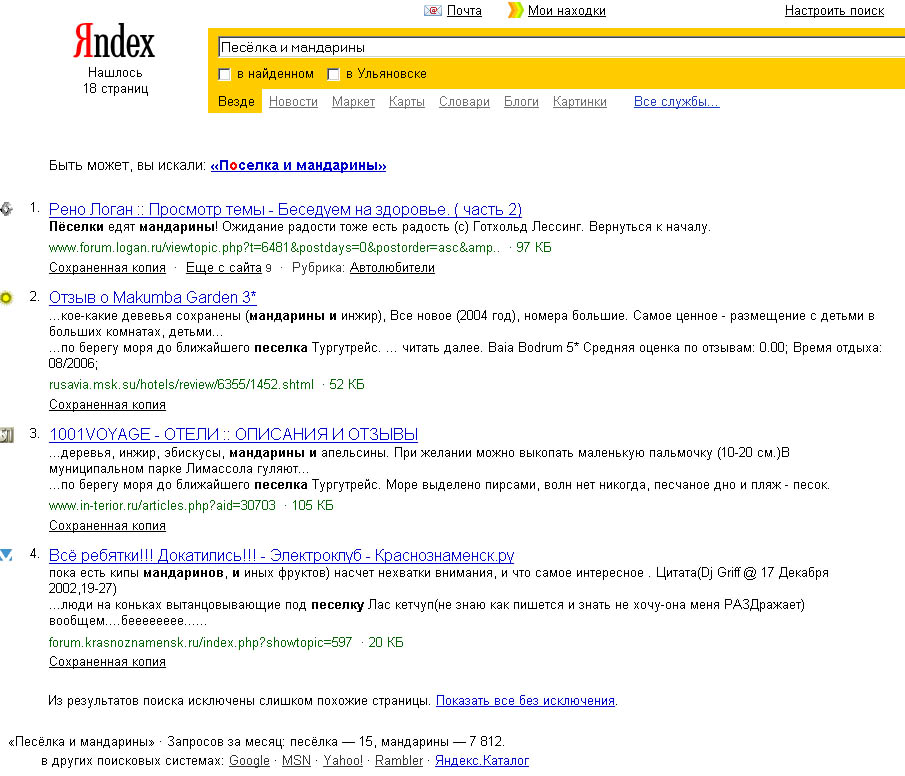Search the query in Google
The height and width of the screenshot is (776, 905).
tap(249, 760)
